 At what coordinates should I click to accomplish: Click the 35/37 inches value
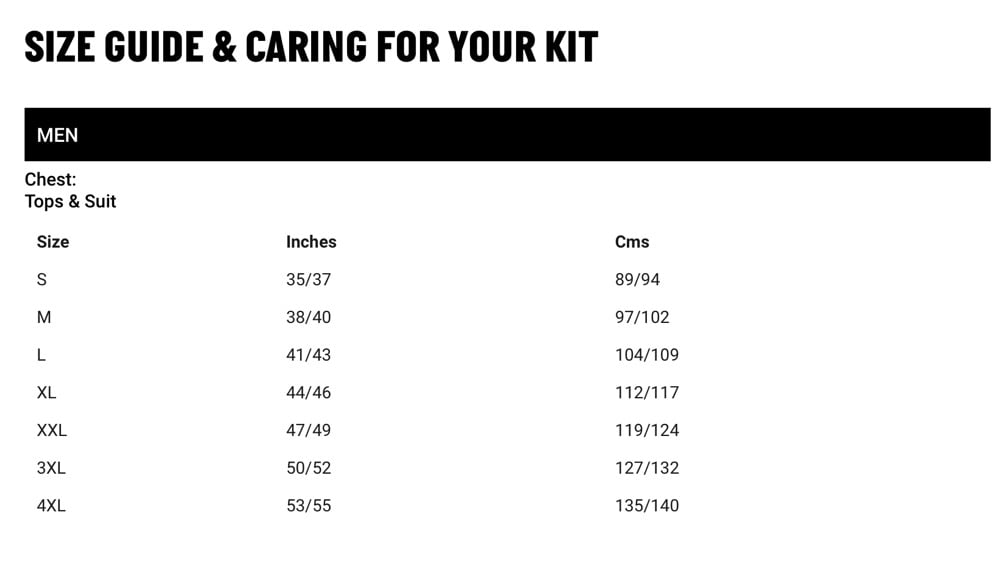(308, 280)
